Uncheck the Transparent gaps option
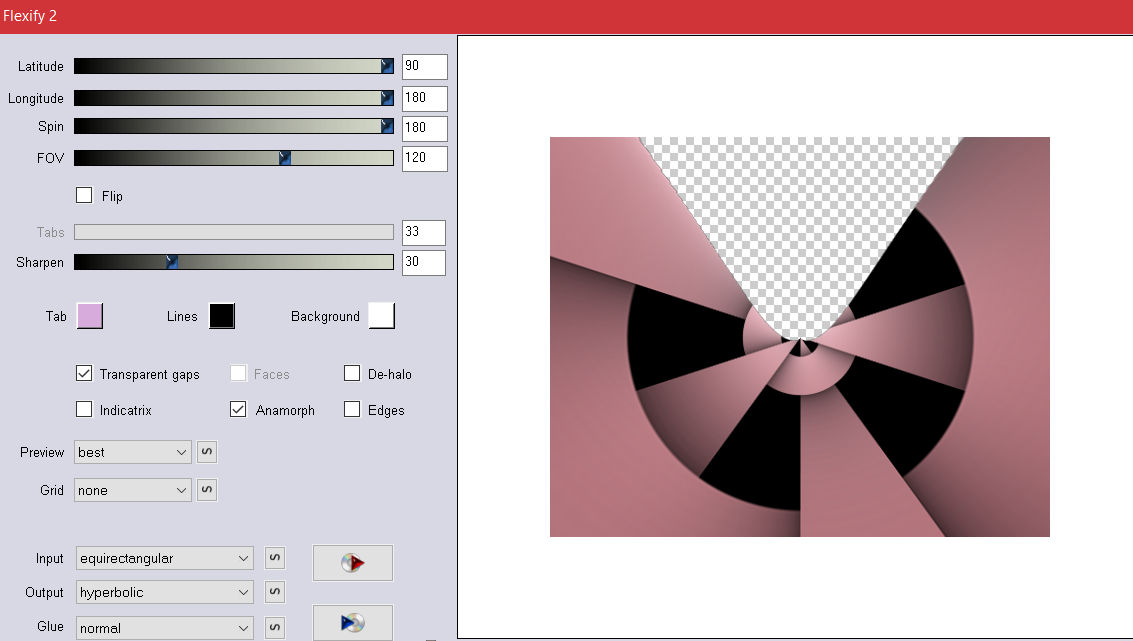 (85, 374)
